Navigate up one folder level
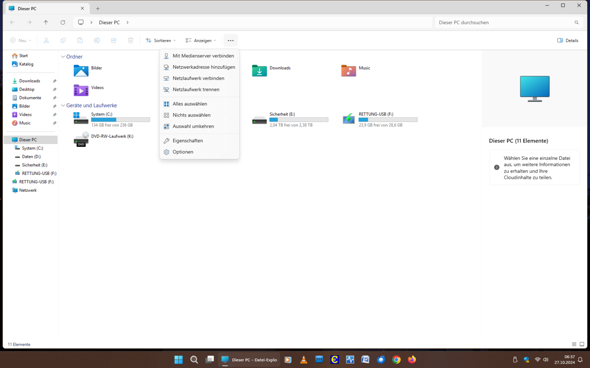The height and width of the screenshot is (368, 590). point(46,23)
